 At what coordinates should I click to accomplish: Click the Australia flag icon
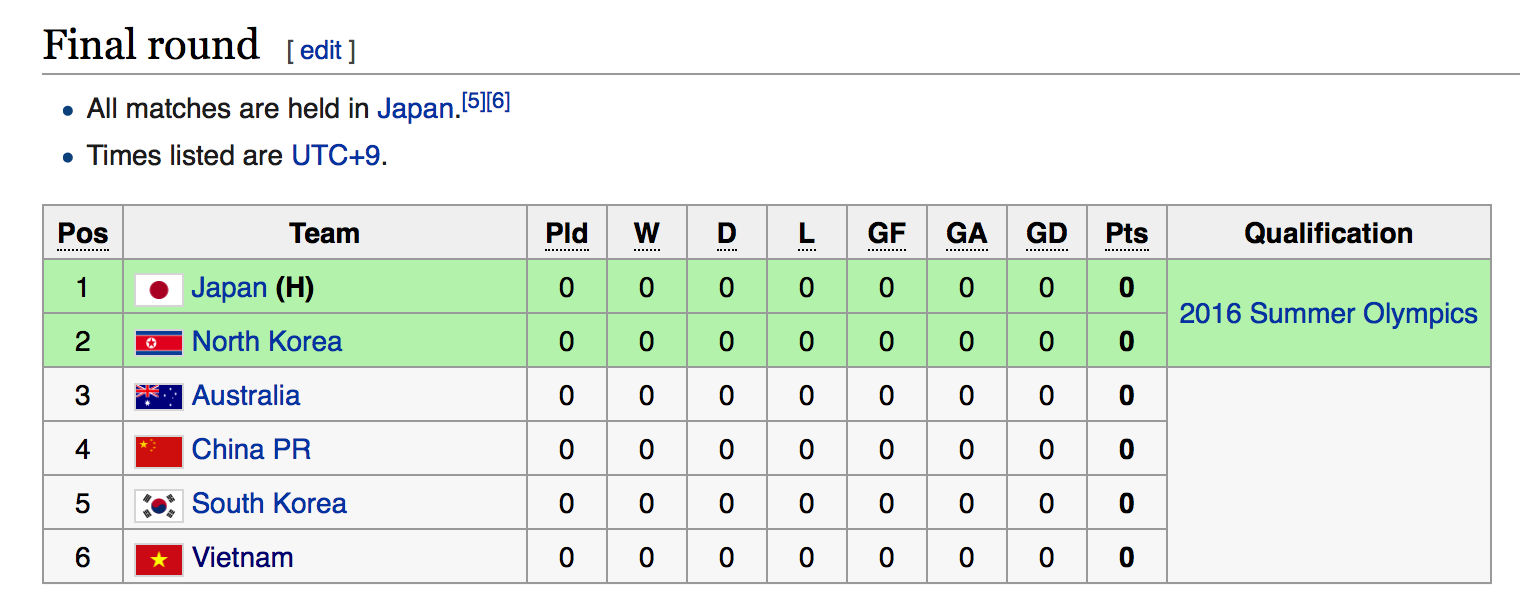pyautogui.click(x=158, y=397)
